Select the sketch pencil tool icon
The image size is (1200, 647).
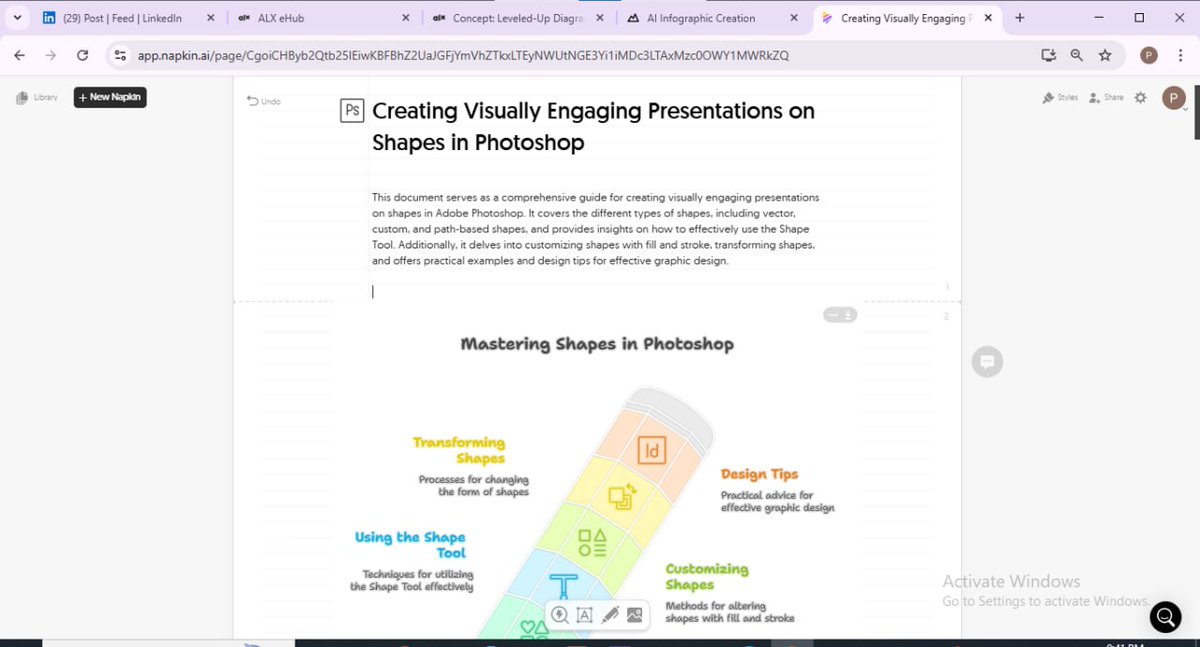click(609, 615)
